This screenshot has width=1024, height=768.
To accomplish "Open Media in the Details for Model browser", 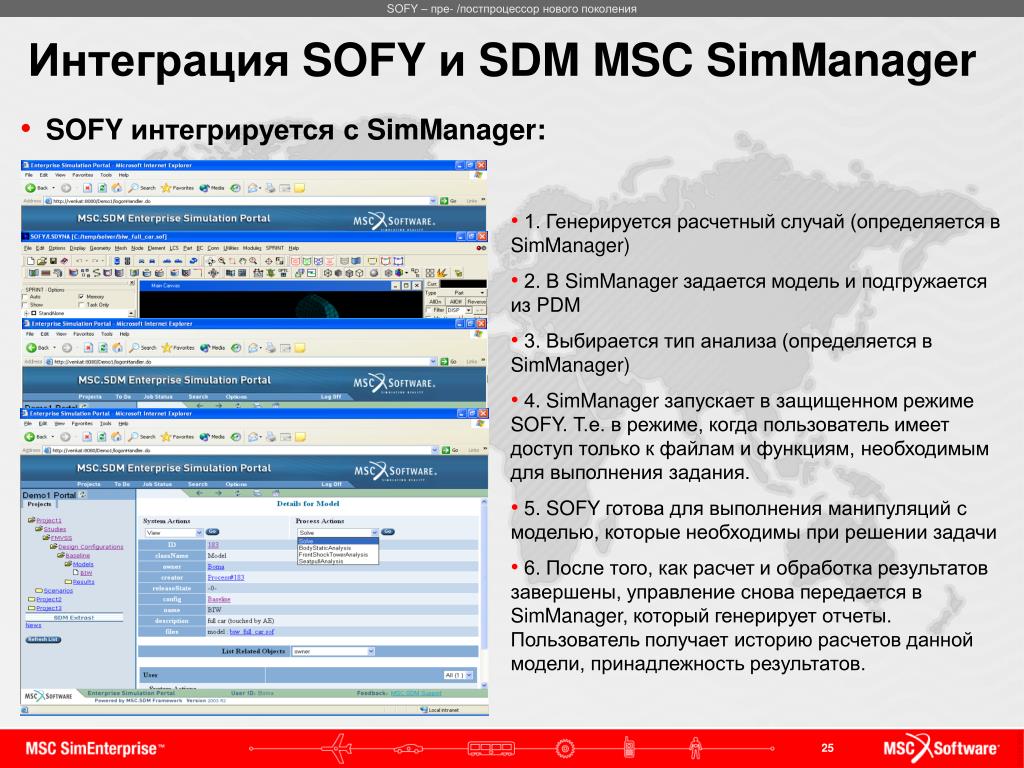I will click(x=212, y=436).
